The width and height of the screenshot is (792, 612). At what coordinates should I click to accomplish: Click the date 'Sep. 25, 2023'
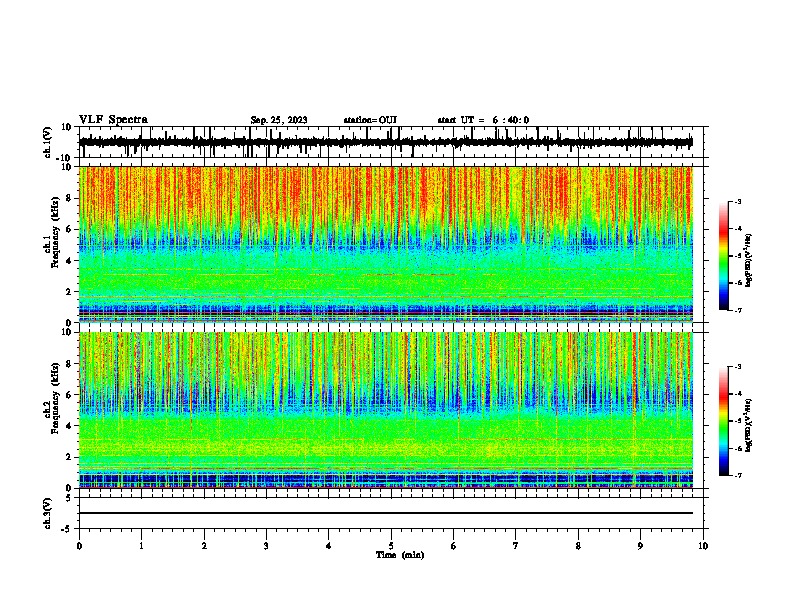point(279,120)
